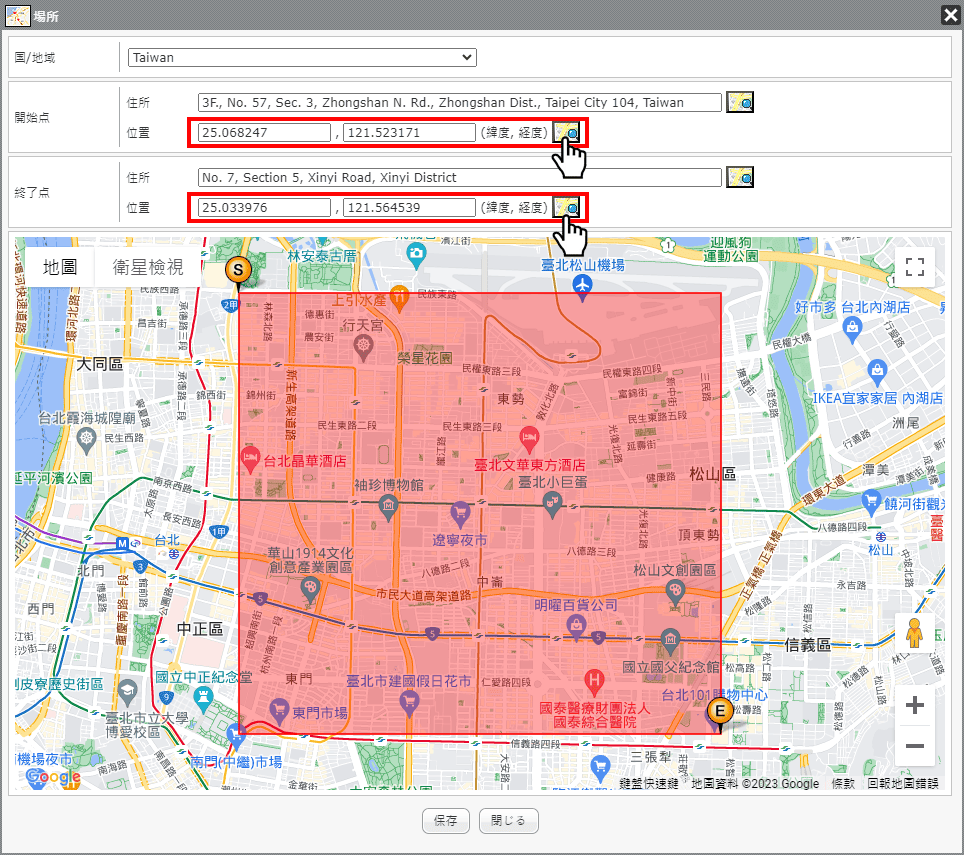
Task: Search map by end point address icon
Action: pos(740,177)
